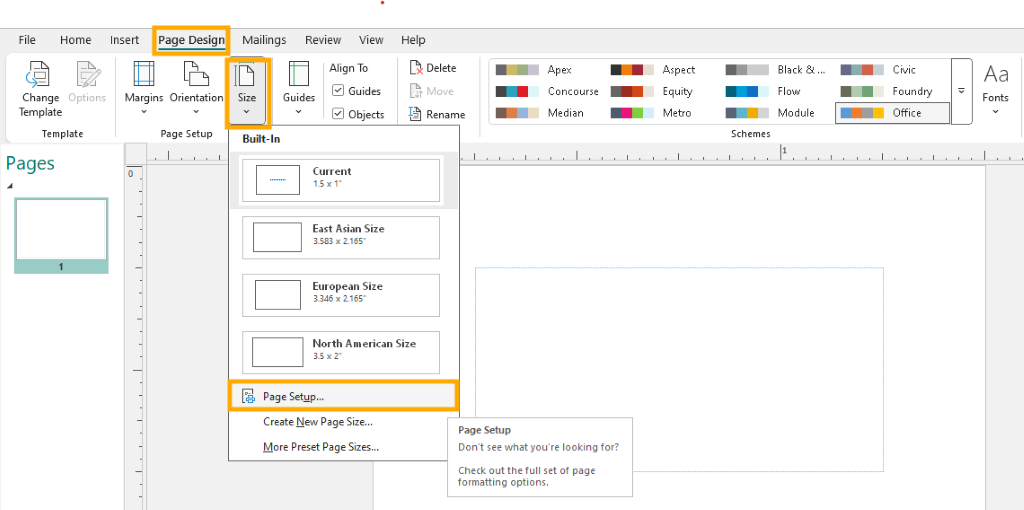Collapse the Size dropdown arrow
This screenshot has width=1024, height=510.
point(246,112)
